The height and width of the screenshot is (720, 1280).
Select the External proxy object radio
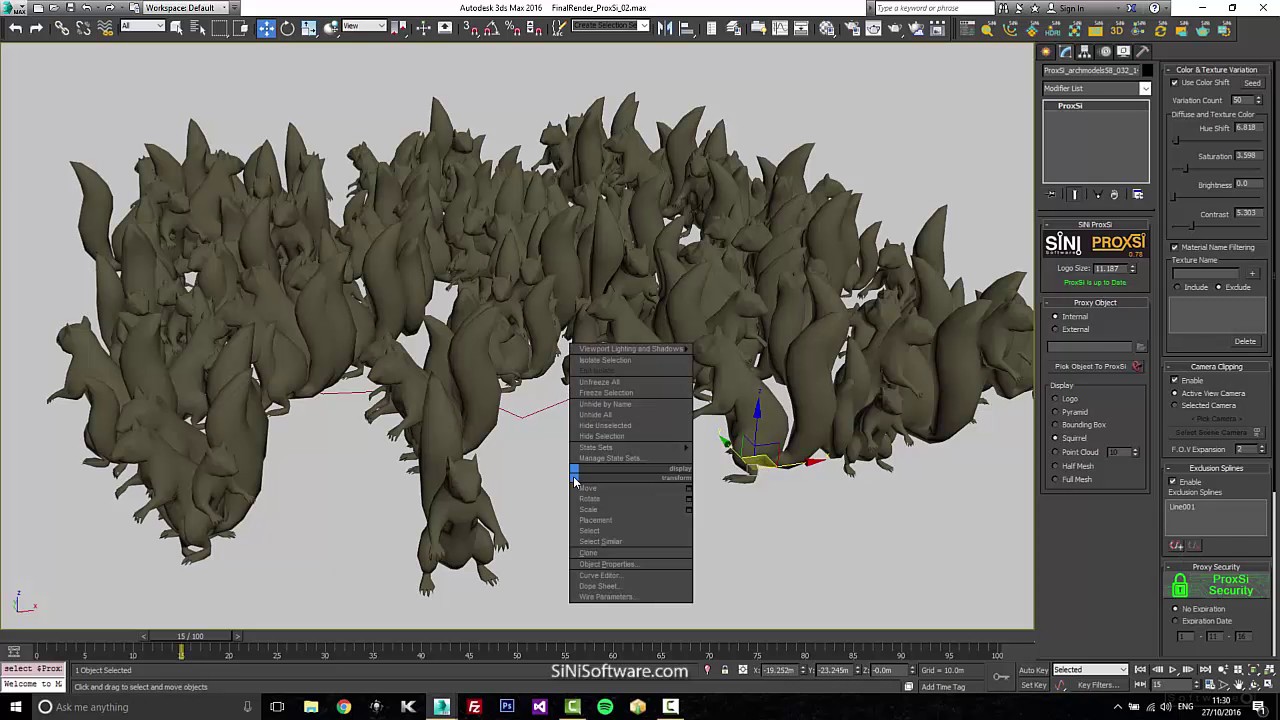(1055, 330)
